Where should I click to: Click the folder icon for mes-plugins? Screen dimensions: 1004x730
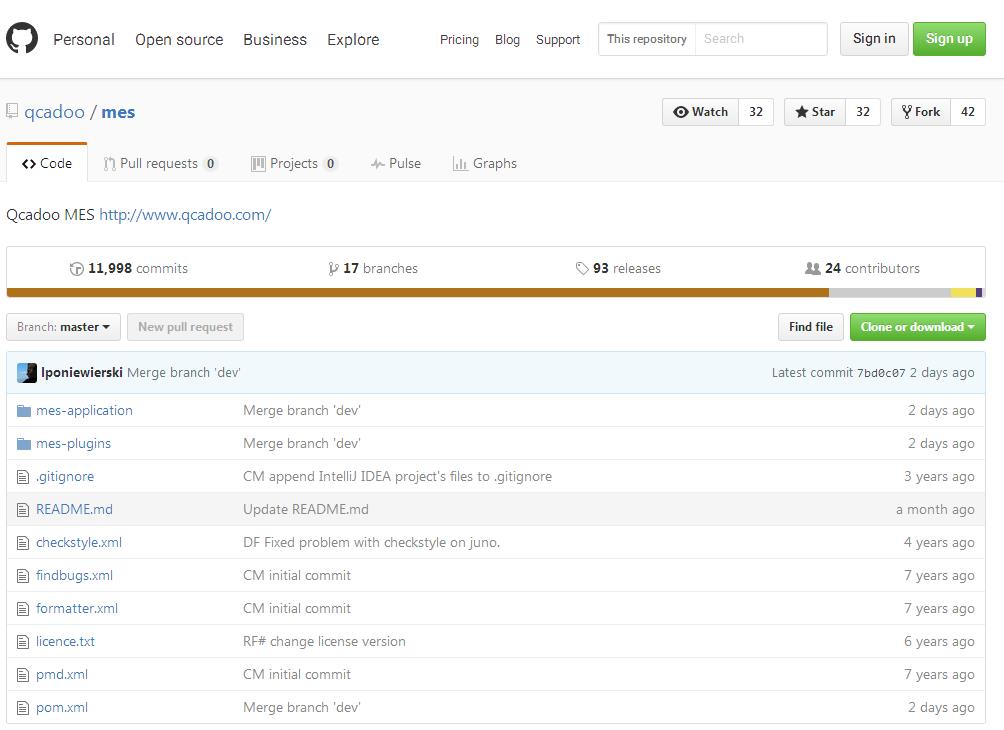[x=24, y=444]
